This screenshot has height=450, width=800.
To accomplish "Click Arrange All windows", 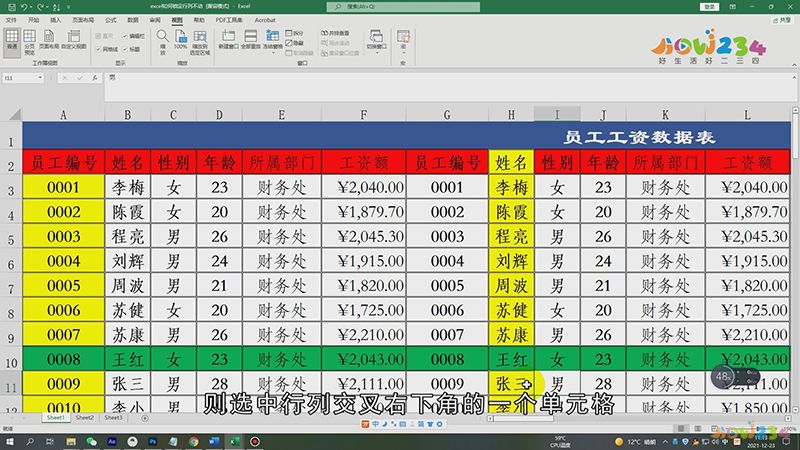I will pyautogui.click(x=251, y=39).
